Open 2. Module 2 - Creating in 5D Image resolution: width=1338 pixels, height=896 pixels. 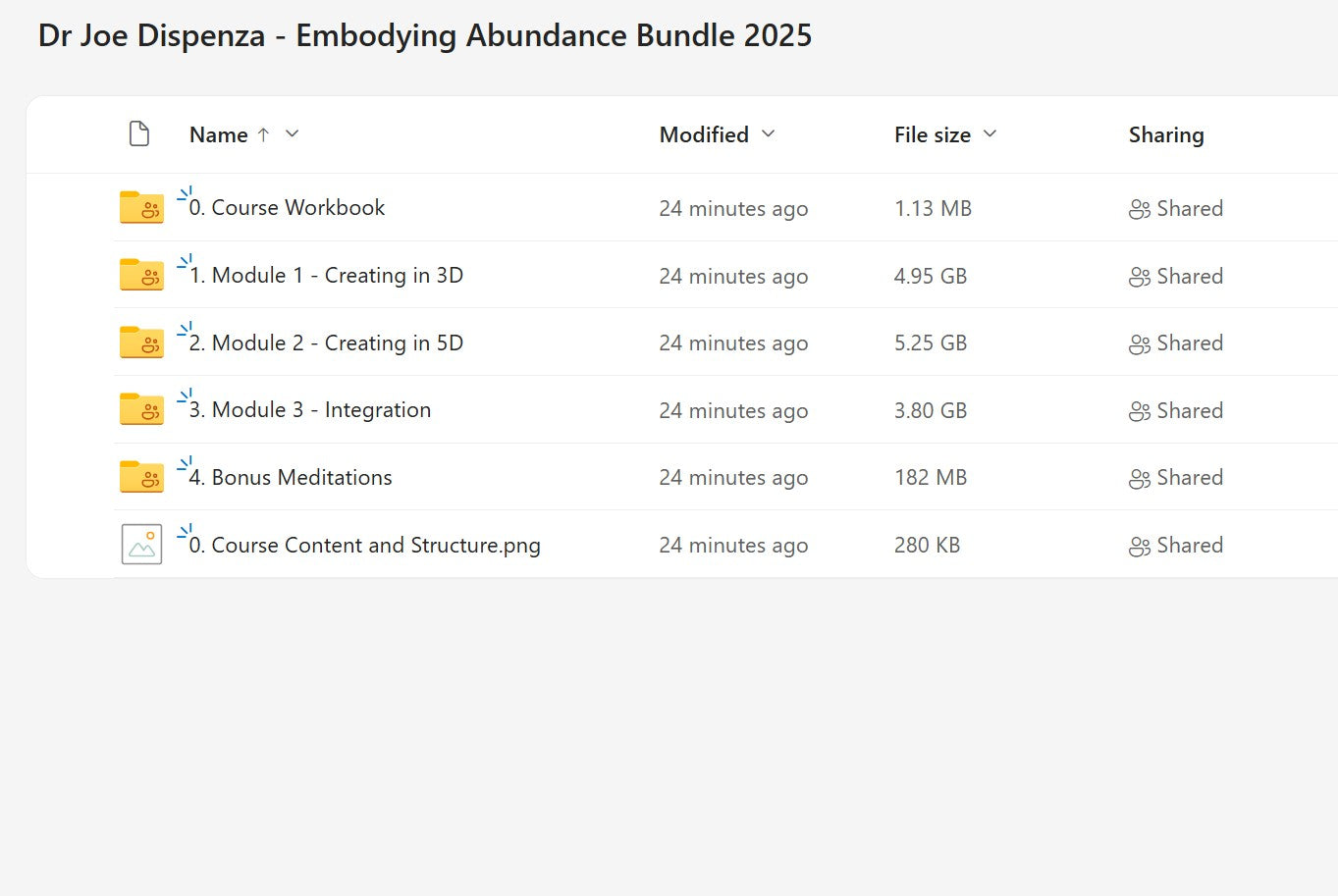[337, 343]
